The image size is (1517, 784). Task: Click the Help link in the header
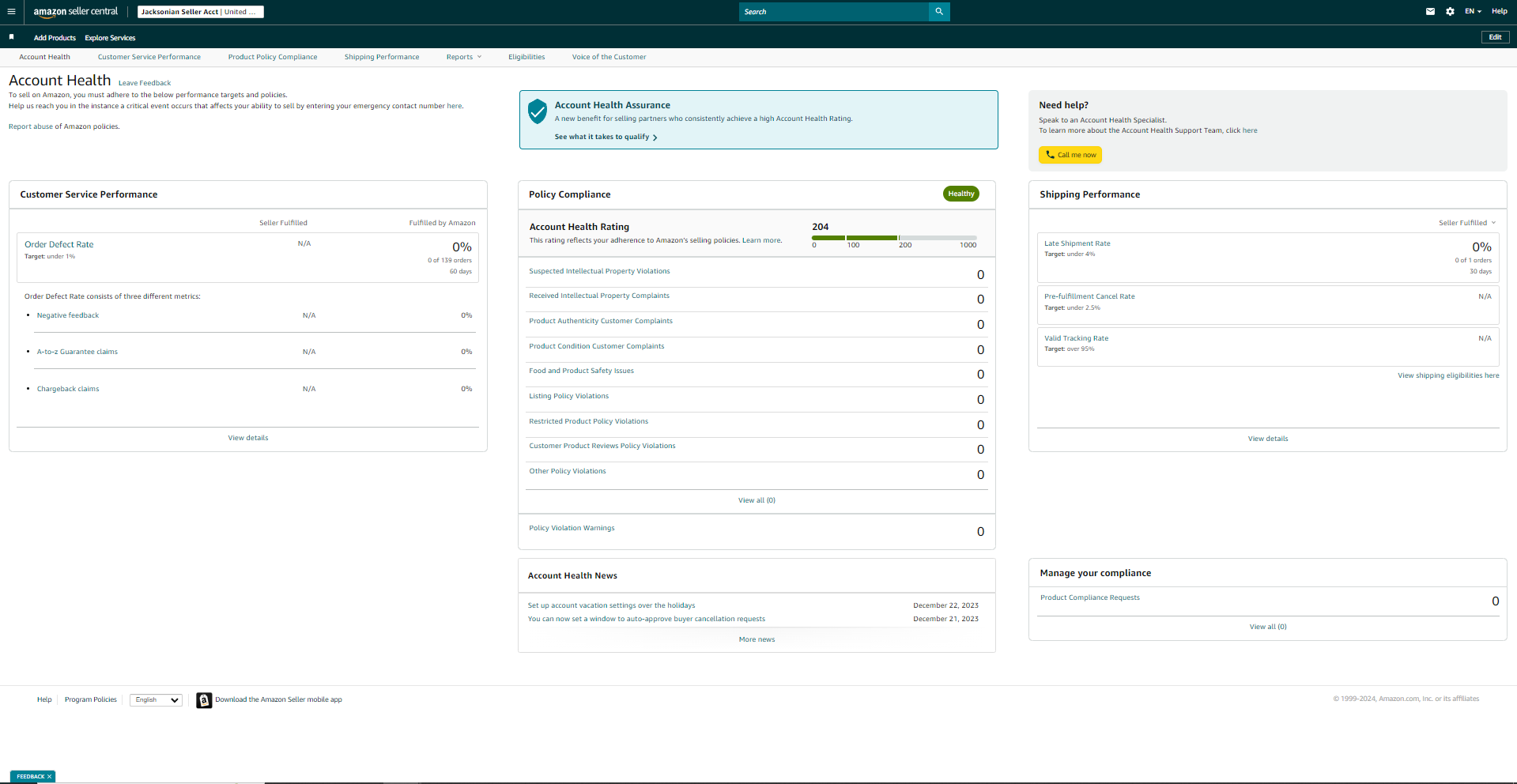click(x=1500, y=12)
